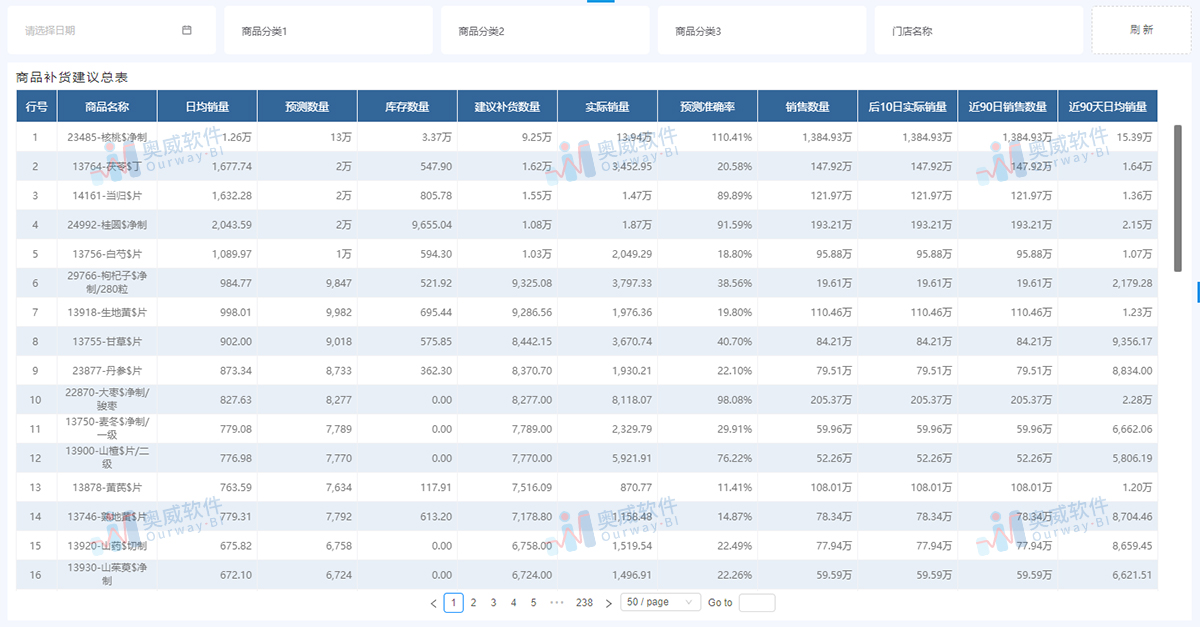1200x627 pixels.
Task: Click the 刷新 refresh button
Action: point(1141,30)
